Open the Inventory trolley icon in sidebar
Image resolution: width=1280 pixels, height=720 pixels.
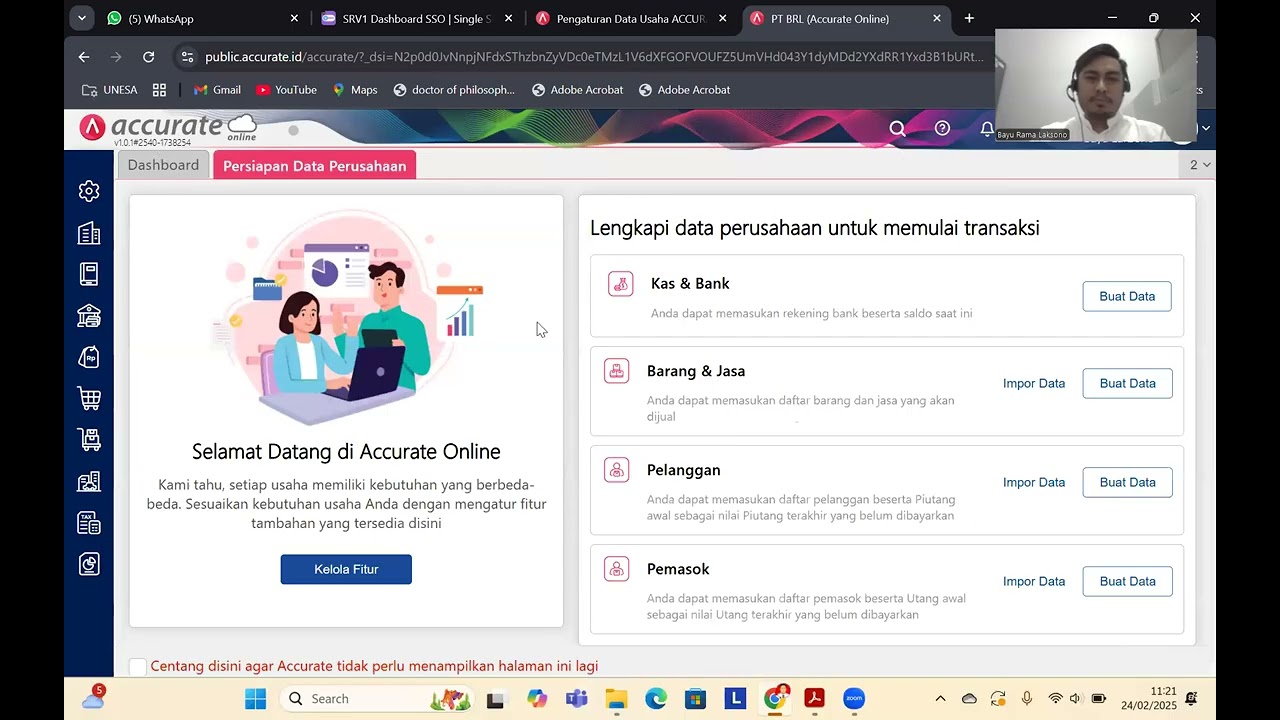[x=89, y=439]
